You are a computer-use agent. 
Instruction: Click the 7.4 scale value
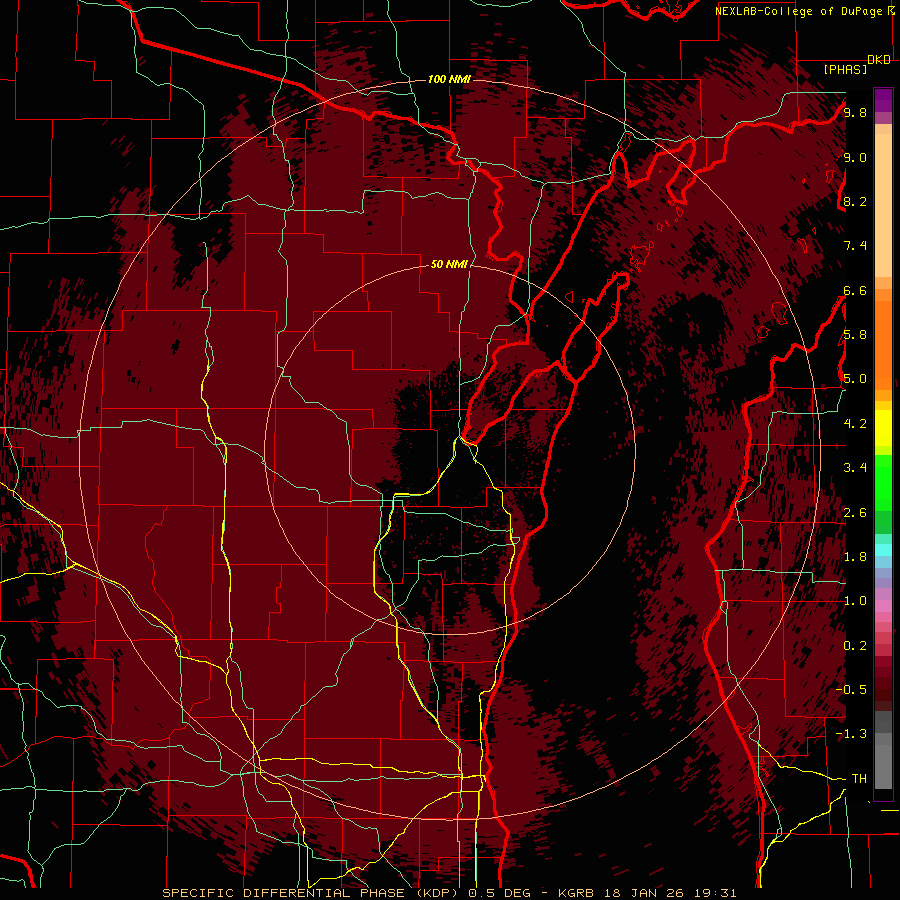pyautogui.click(x=855, y=246)
